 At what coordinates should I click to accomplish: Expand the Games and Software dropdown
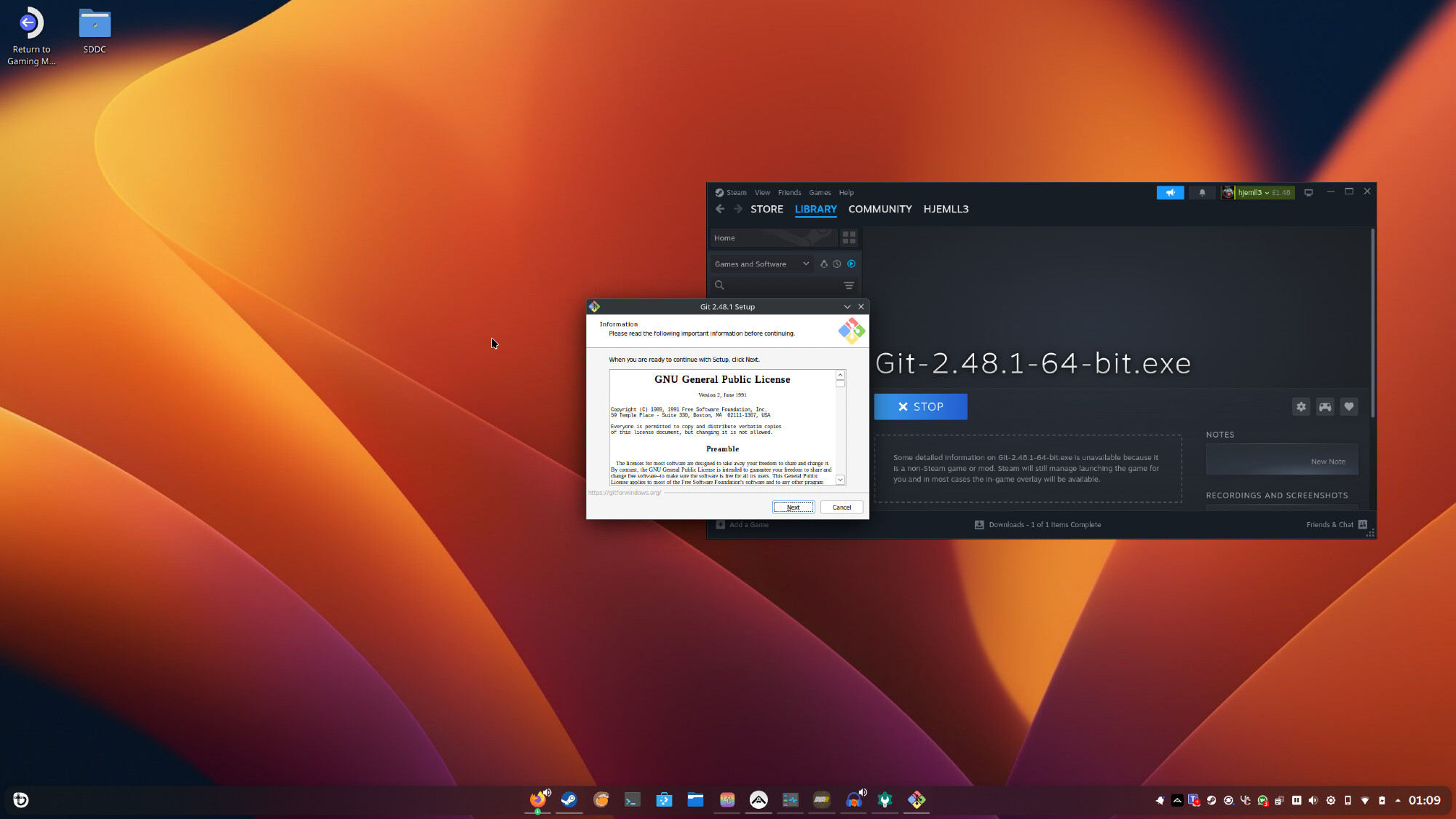(x=805, y=264)
